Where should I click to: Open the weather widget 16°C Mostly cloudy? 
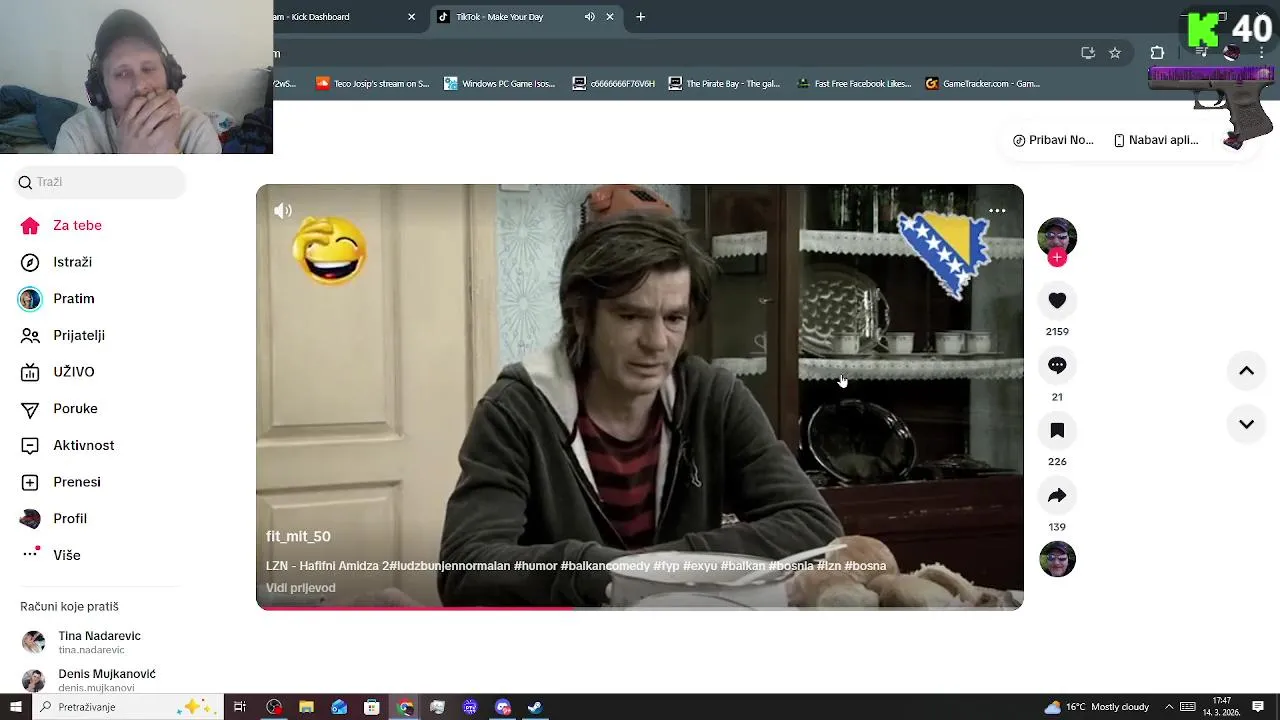1096,707
